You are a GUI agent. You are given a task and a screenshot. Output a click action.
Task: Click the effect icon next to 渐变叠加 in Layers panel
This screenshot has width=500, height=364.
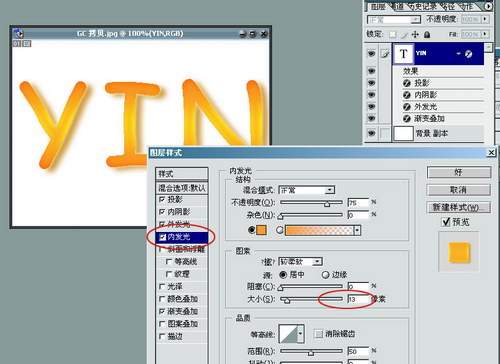407,119
